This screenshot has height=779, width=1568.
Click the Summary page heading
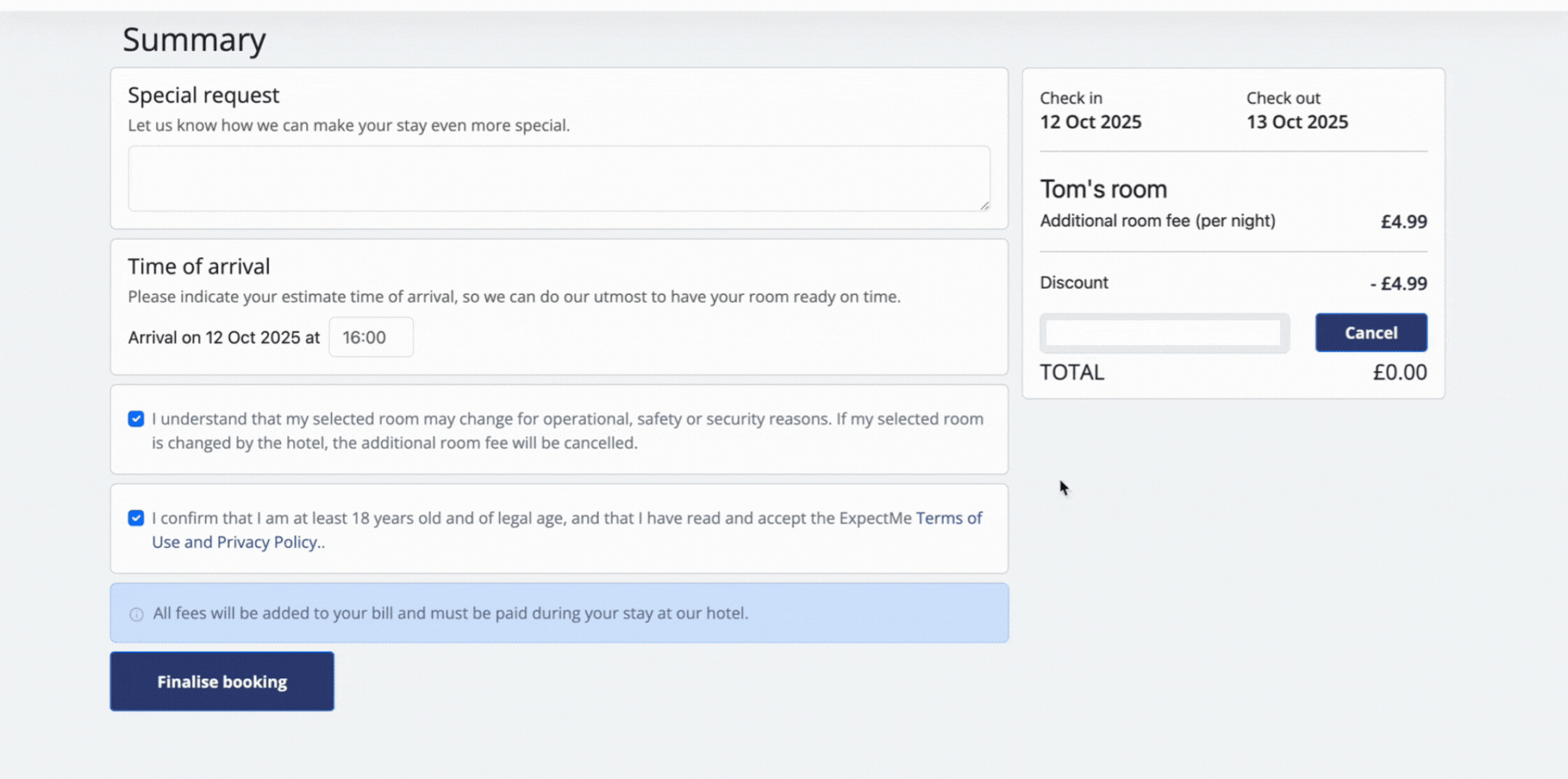pos(193,39)
